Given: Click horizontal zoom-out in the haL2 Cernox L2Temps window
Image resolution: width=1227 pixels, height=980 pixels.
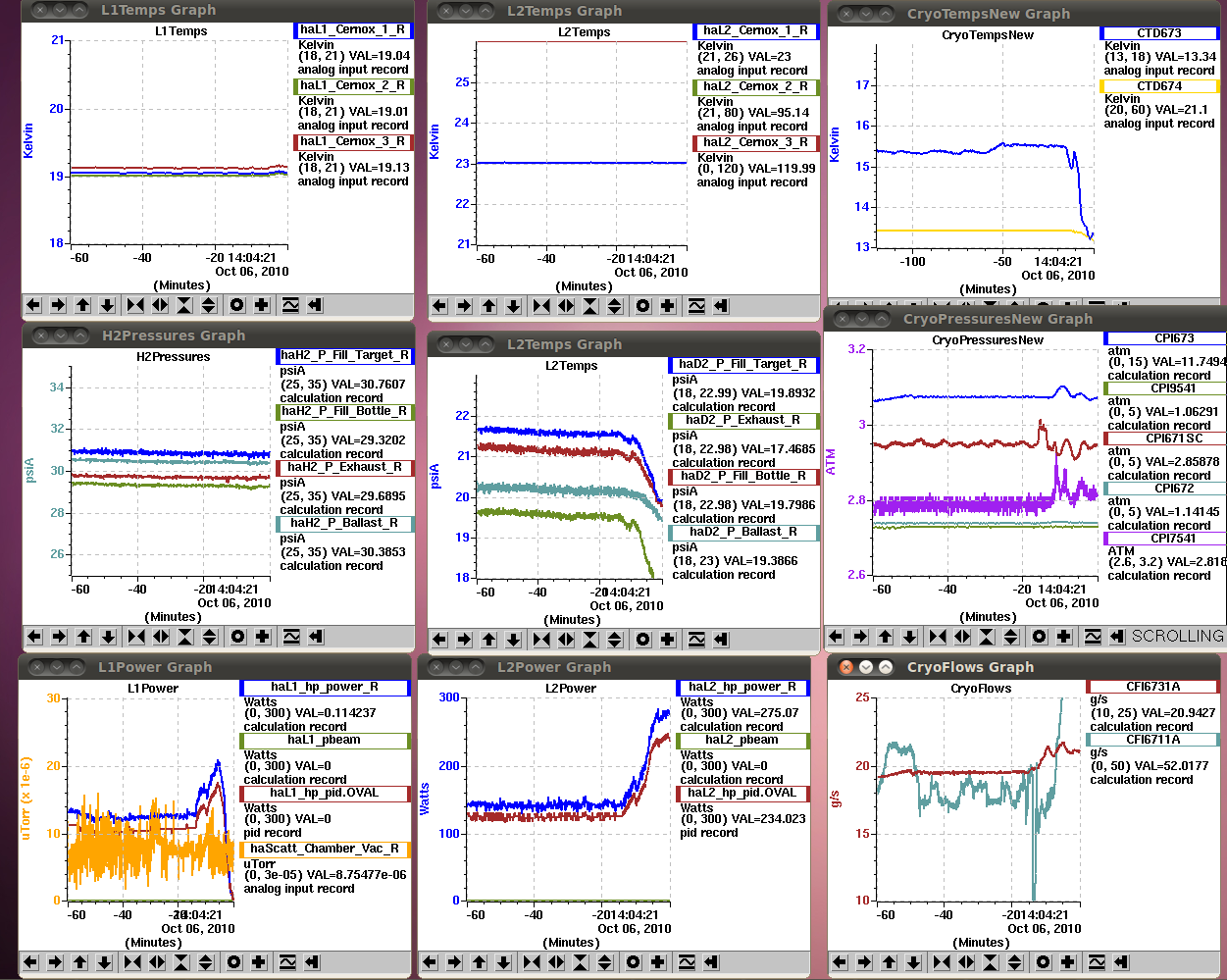Looking at the screenshot, I should 565,306.
